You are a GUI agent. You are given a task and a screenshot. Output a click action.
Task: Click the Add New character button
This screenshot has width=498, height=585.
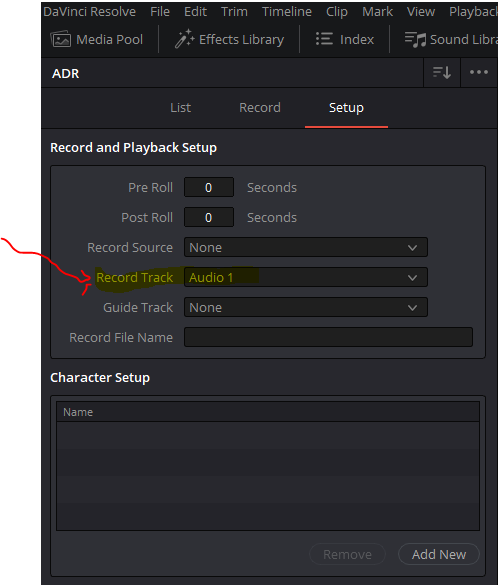pos(439,554)
